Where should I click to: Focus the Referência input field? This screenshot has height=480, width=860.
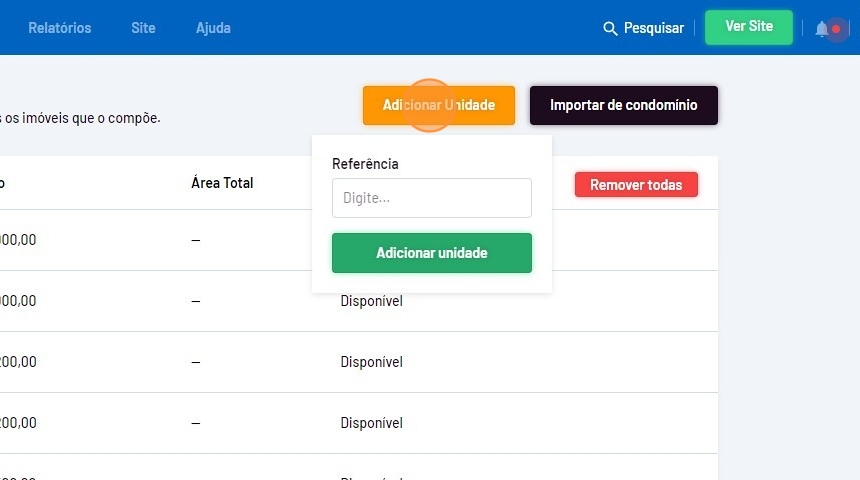(431, 198)
